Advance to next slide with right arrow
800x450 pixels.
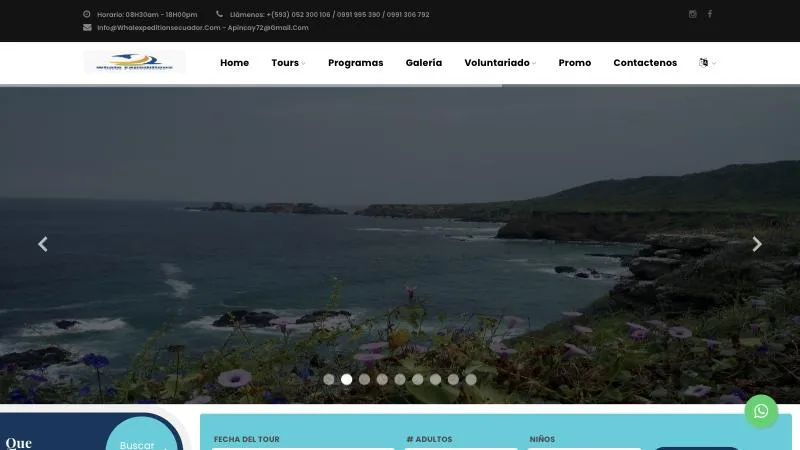click(x=757, y=244)
